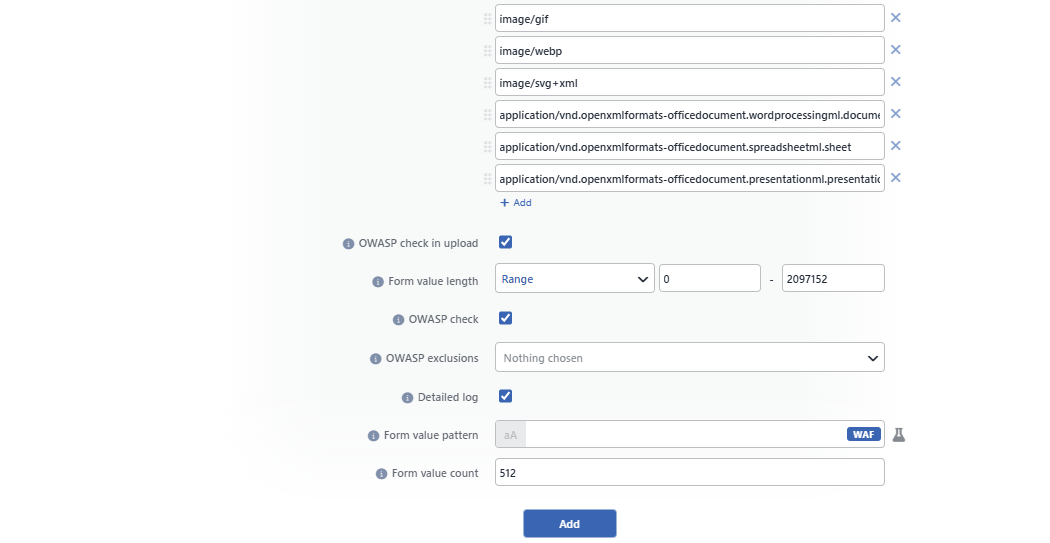Open the Form value length Range dropdown
This screenshot has height=543, width=1050.
click(575, 279)
